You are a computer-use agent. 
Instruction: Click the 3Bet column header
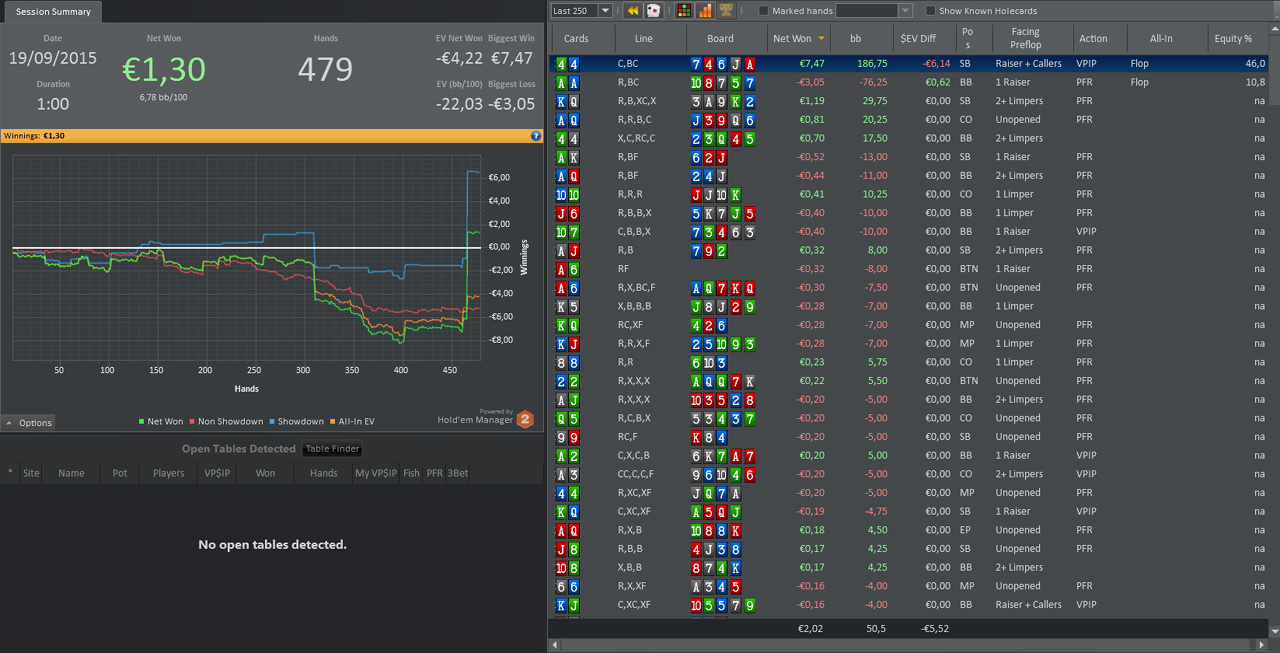[x=458, y=473]
